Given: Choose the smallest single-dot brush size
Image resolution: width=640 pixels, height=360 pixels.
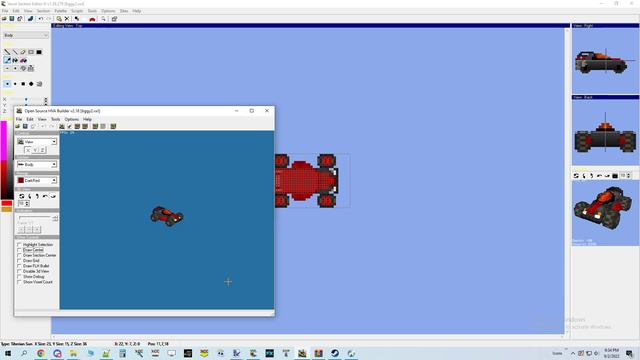Looking at the screenshot, I should pos(7,84).
